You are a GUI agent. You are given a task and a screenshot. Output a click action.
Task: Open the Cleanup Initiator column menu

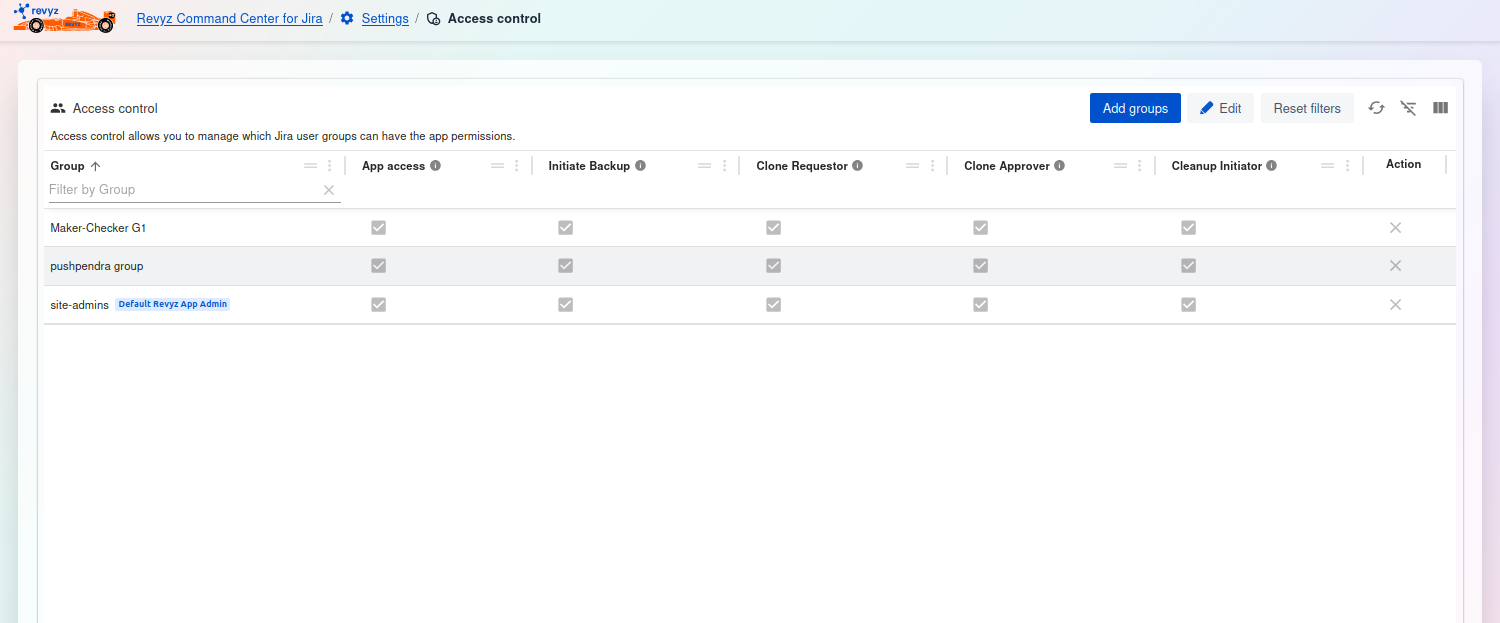(1347, 166)
